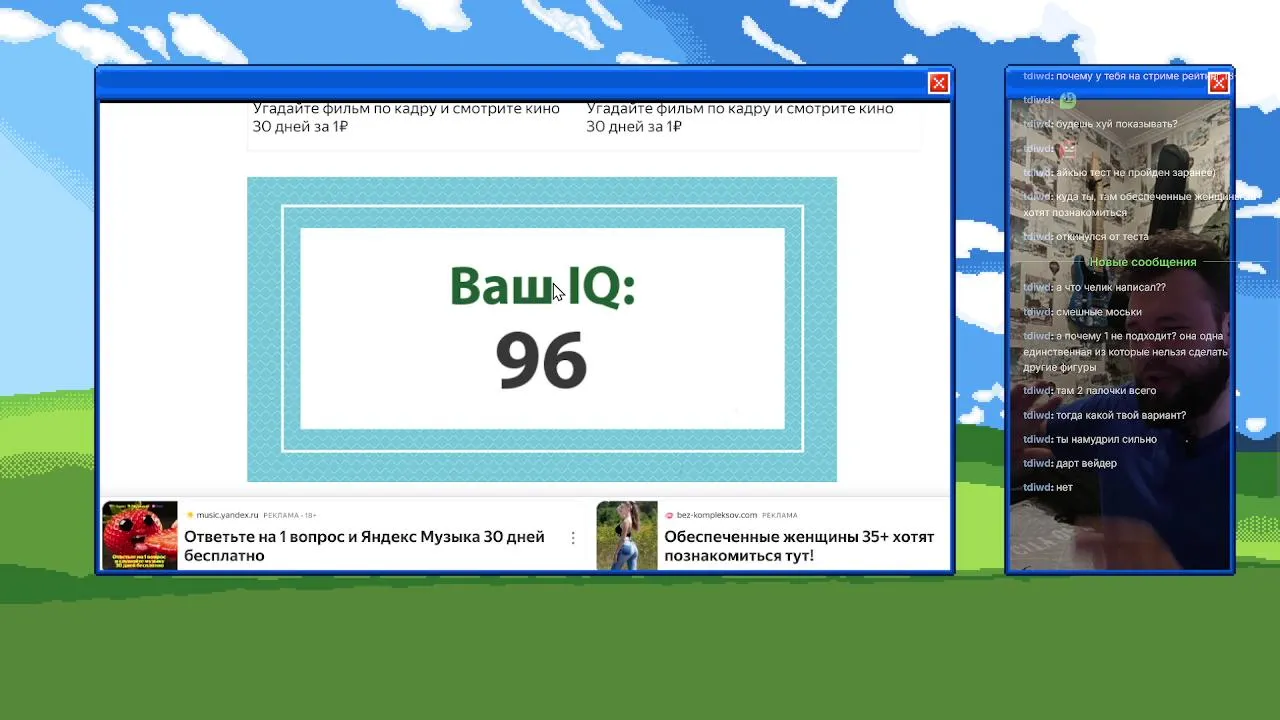The image size is (1280, 720).
Task: Open the three-dot menu on Yandex Music ad
Action: point(573,538)
